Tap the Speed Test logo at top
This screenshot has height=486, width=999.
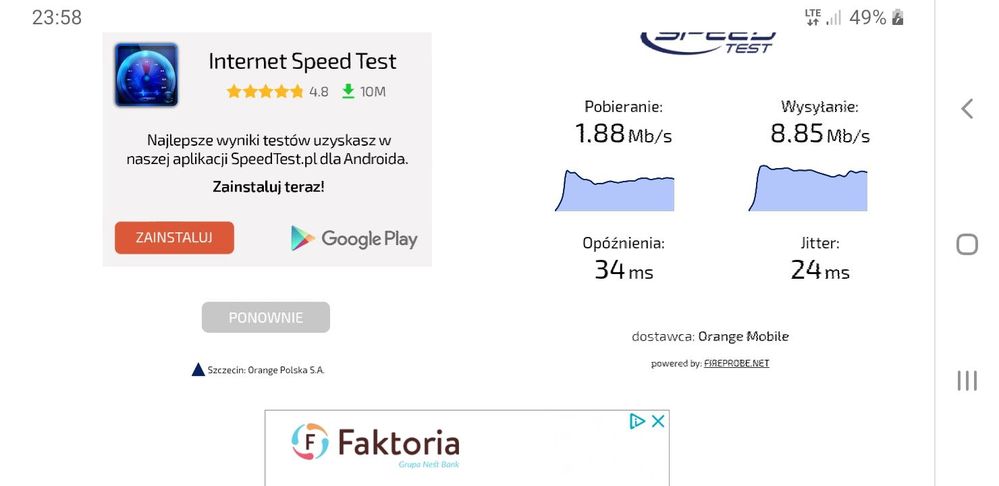(x=709, y=40)
